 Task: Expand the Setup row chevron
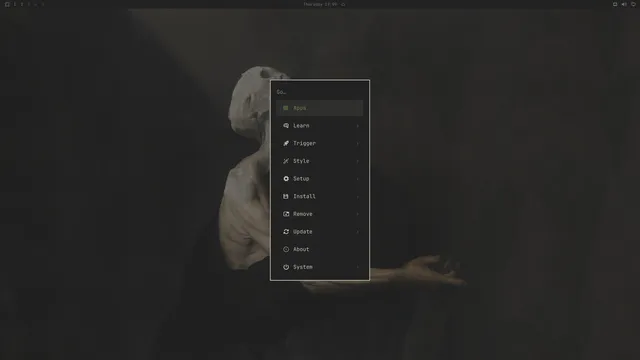coord(358,179)
